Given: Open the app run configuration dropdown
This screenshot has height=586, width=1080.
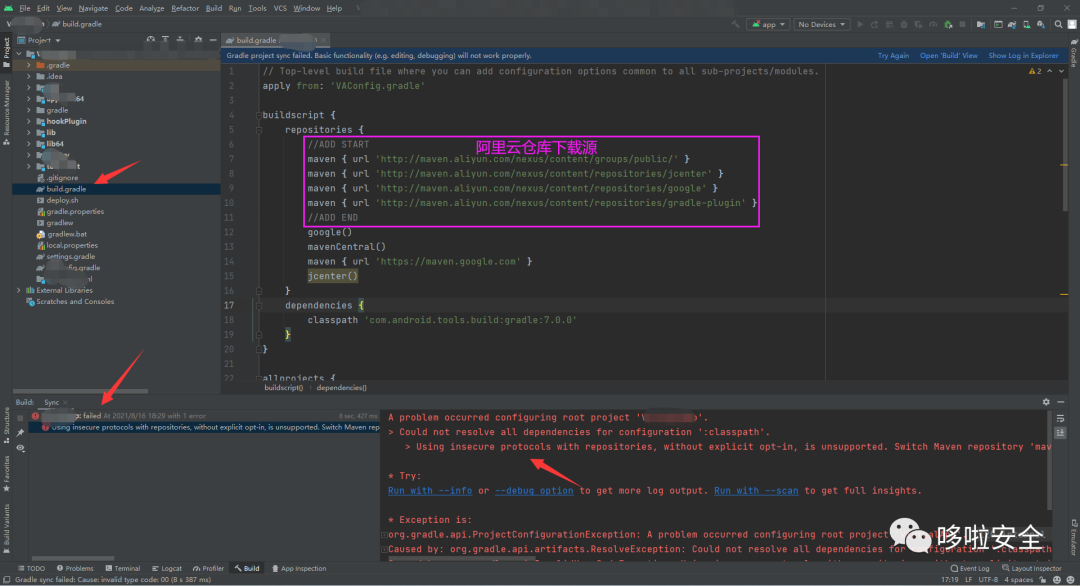Looking at the screenshot, I should click(768, 24).
